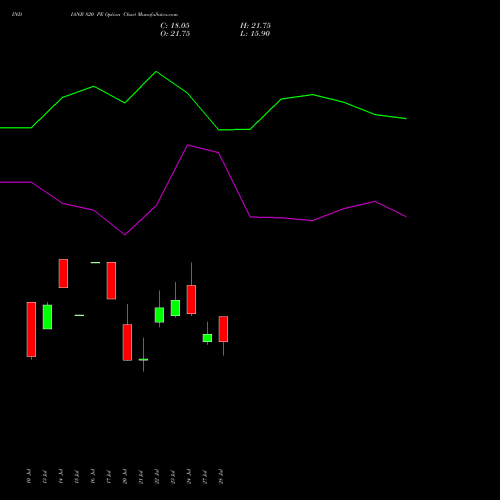This screenshot has width=500, height=500.
Task: Click the IND symbol label
Action: click(x=17, y=14)
